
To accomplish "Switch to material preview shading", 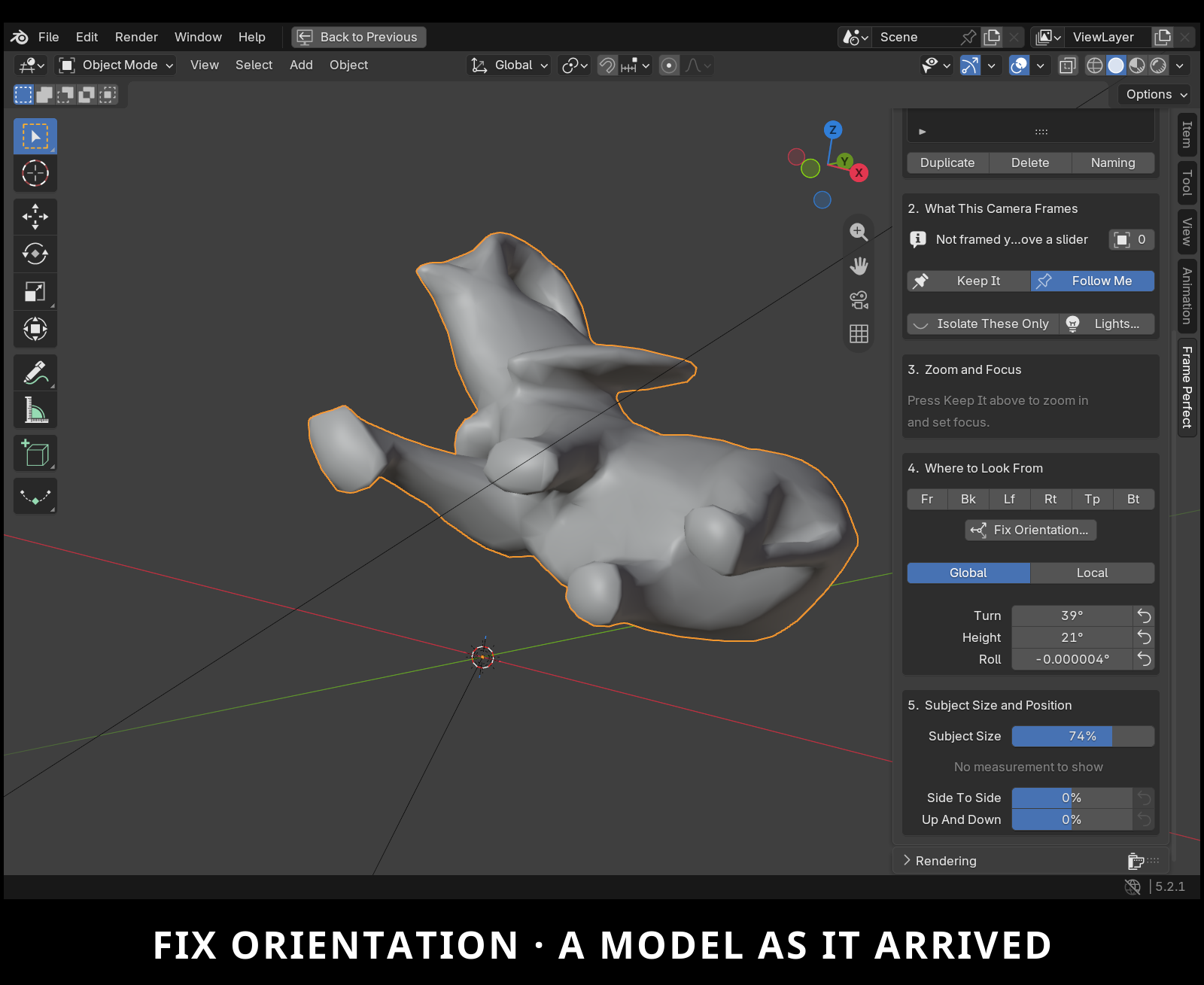I will pyautogui.click(x=1137, y=65).
